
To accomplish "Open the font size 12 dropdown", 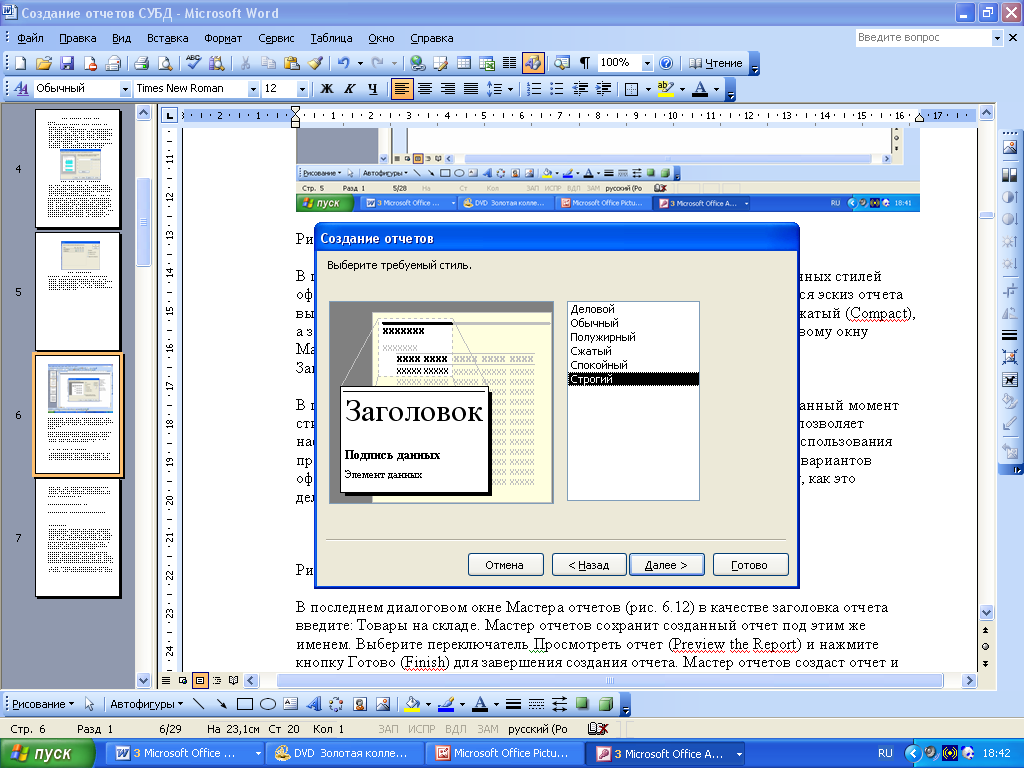I will point(302,89).
